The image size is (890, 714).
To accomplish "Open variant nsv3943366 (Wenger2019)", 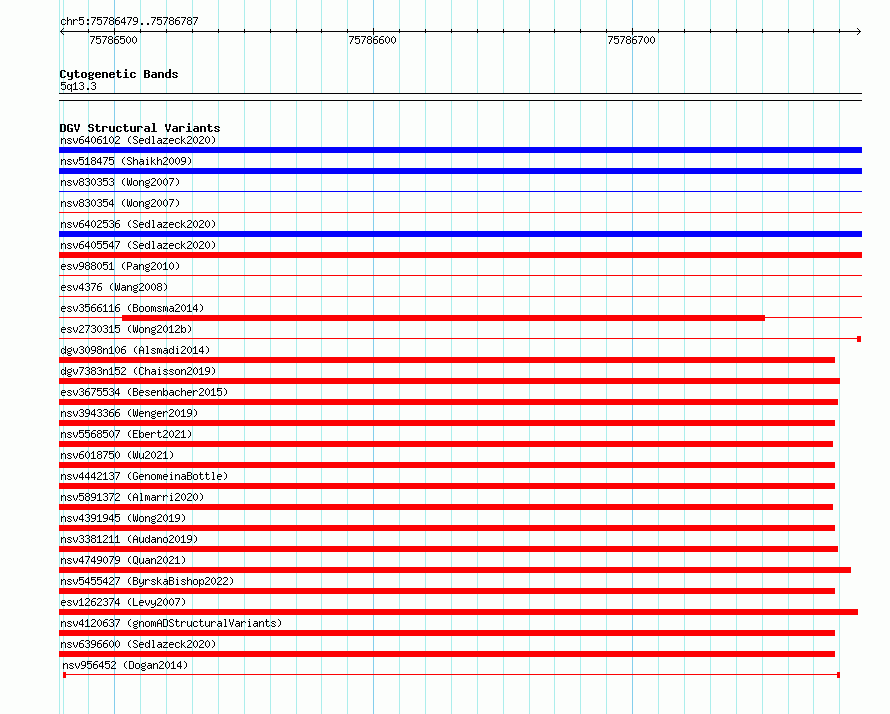I will [x=129, y=413].
